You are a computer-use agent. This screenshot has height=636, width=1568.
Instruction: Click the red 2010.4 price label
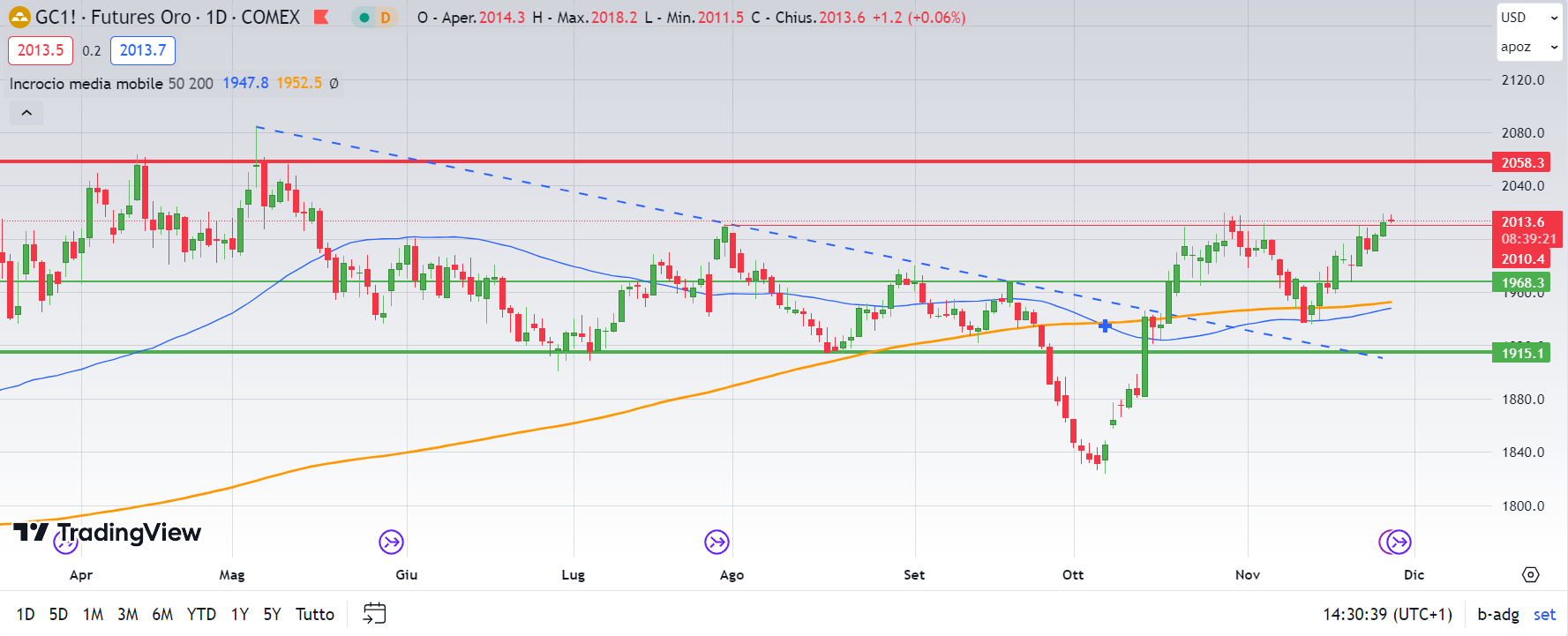[x=1523, y=258]
